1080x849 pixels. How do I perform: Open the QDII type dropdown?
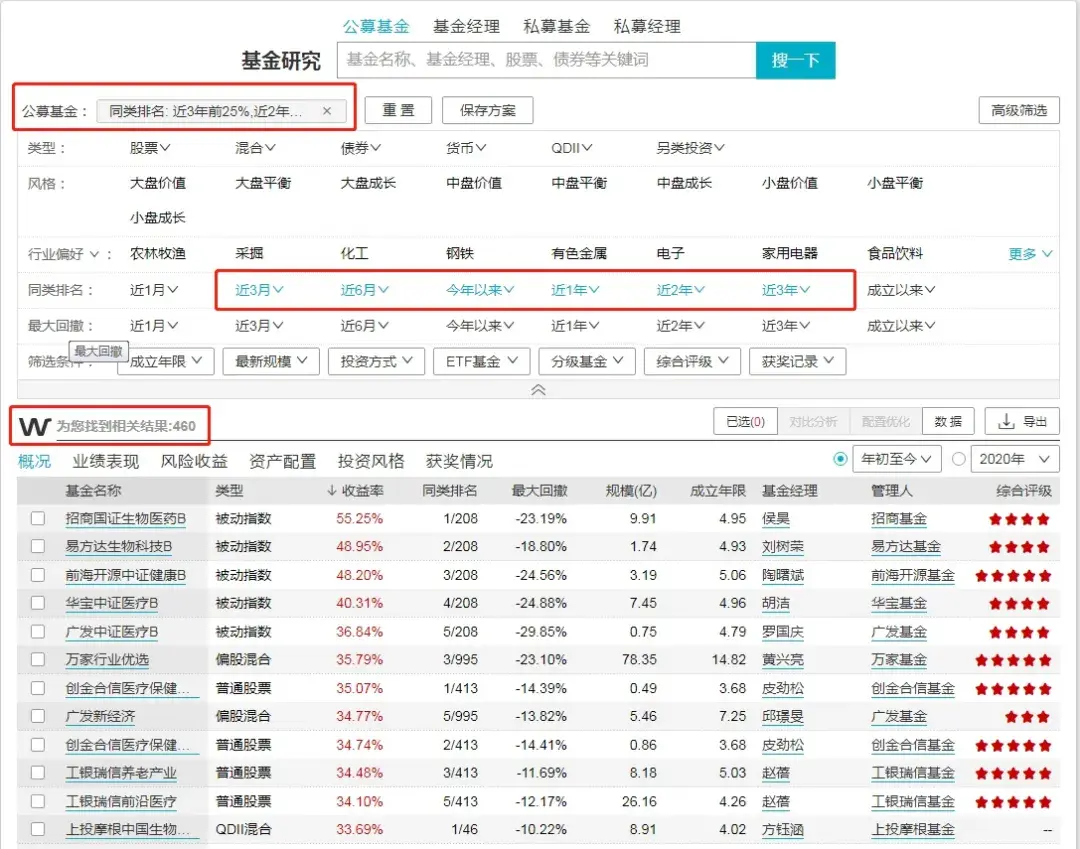(x=572, y=147)
